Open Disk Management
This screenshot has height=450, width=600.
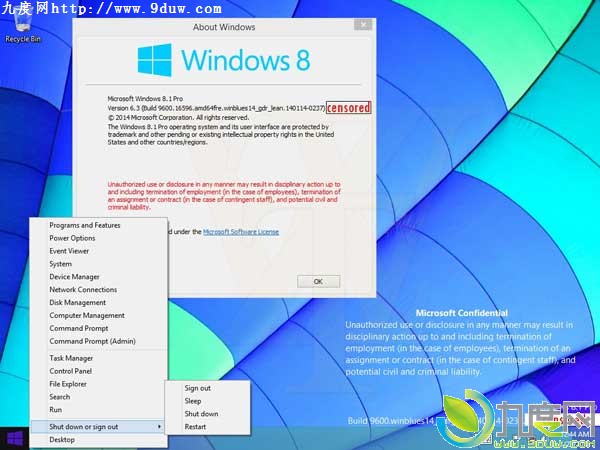click(98, 303)
